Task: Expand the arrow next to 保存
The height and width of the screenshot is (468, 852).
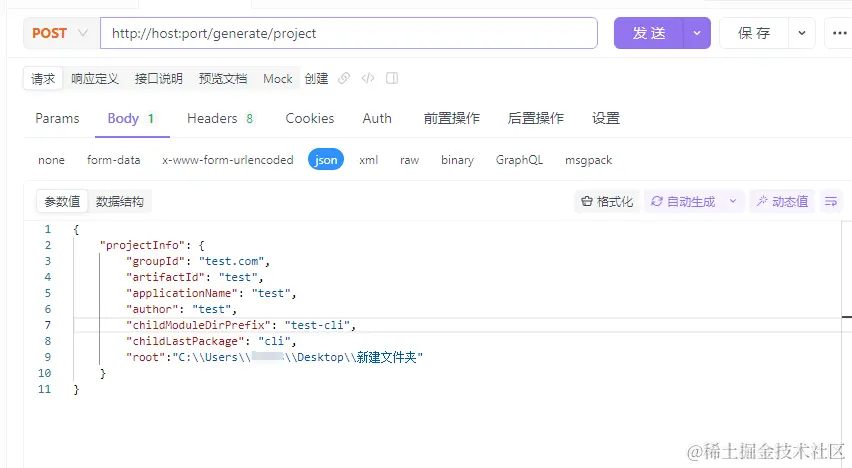Action: (801, 33)
